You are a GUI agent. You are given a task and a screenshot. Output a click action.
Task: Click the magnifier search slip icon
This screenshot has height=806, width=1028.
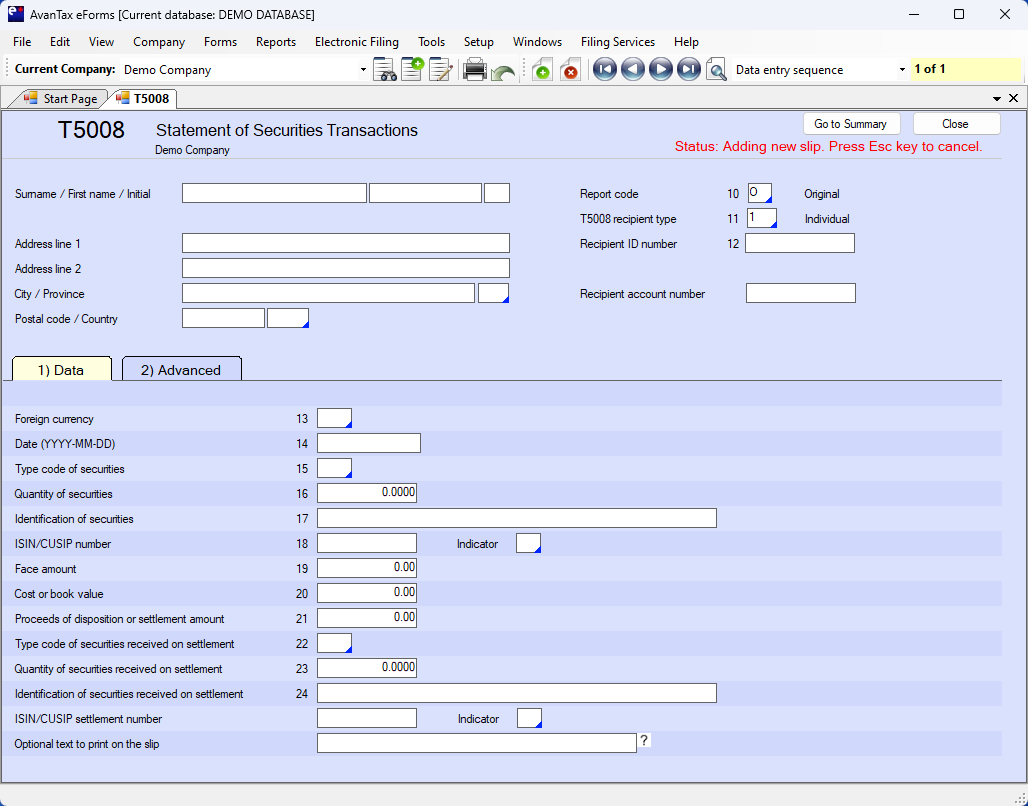point(716,70)
